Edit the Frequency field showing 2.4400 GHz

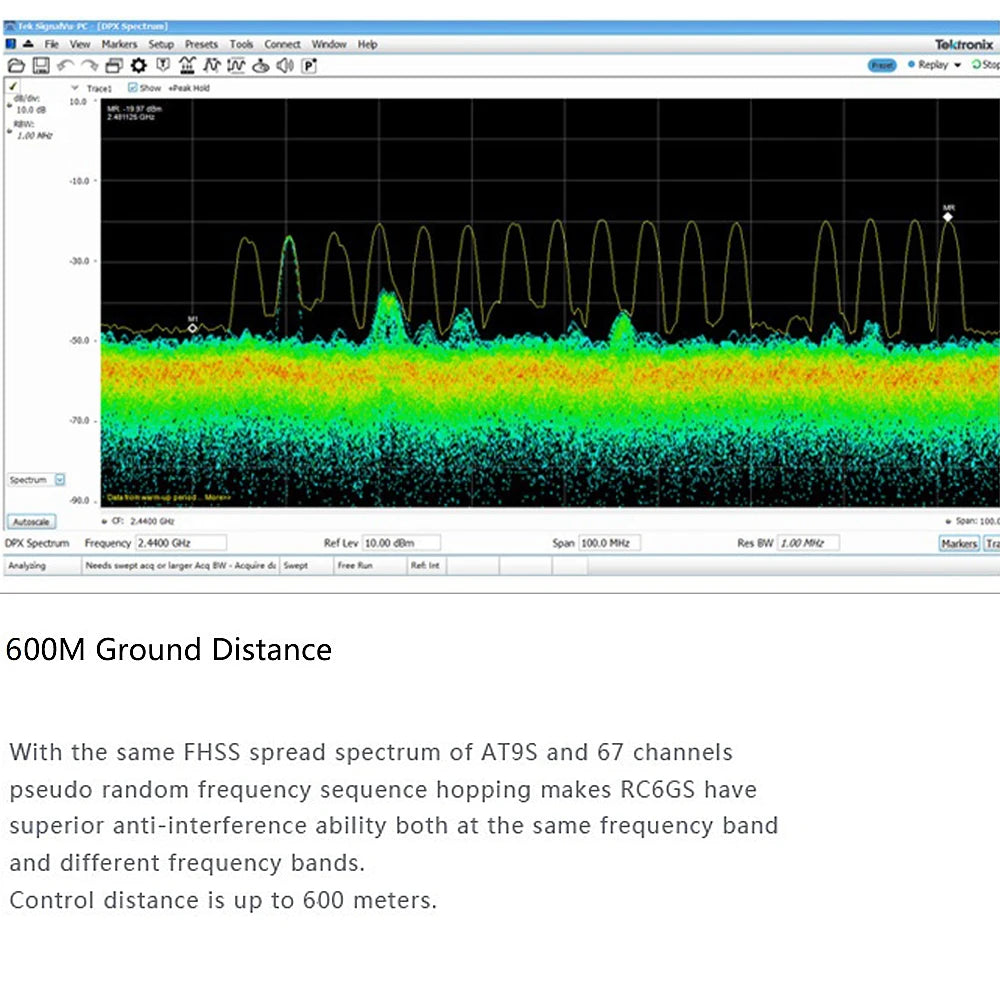tap(180, 542)
